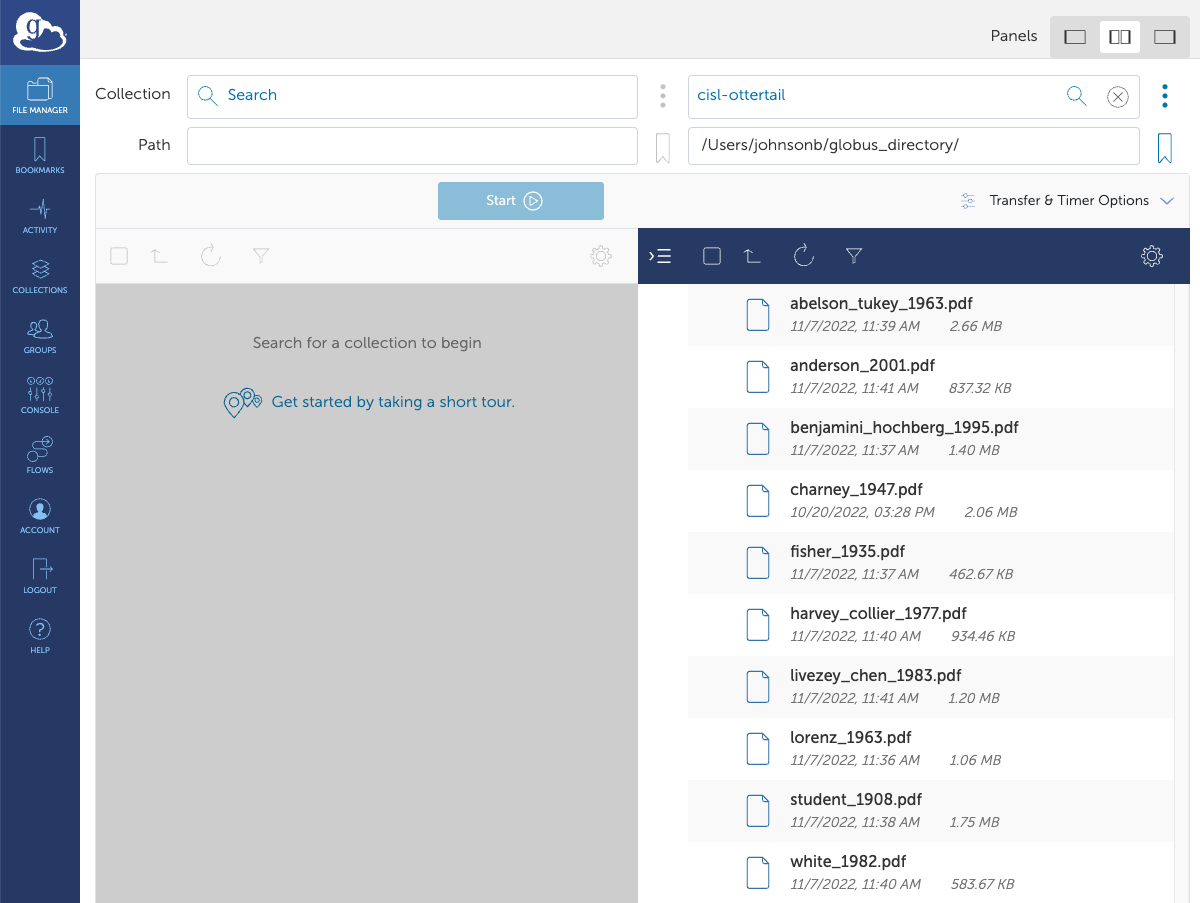Open the Bookmarks sidebar page
The height and width of the screenshot is (903, 1200).
[x=40, y=156]
